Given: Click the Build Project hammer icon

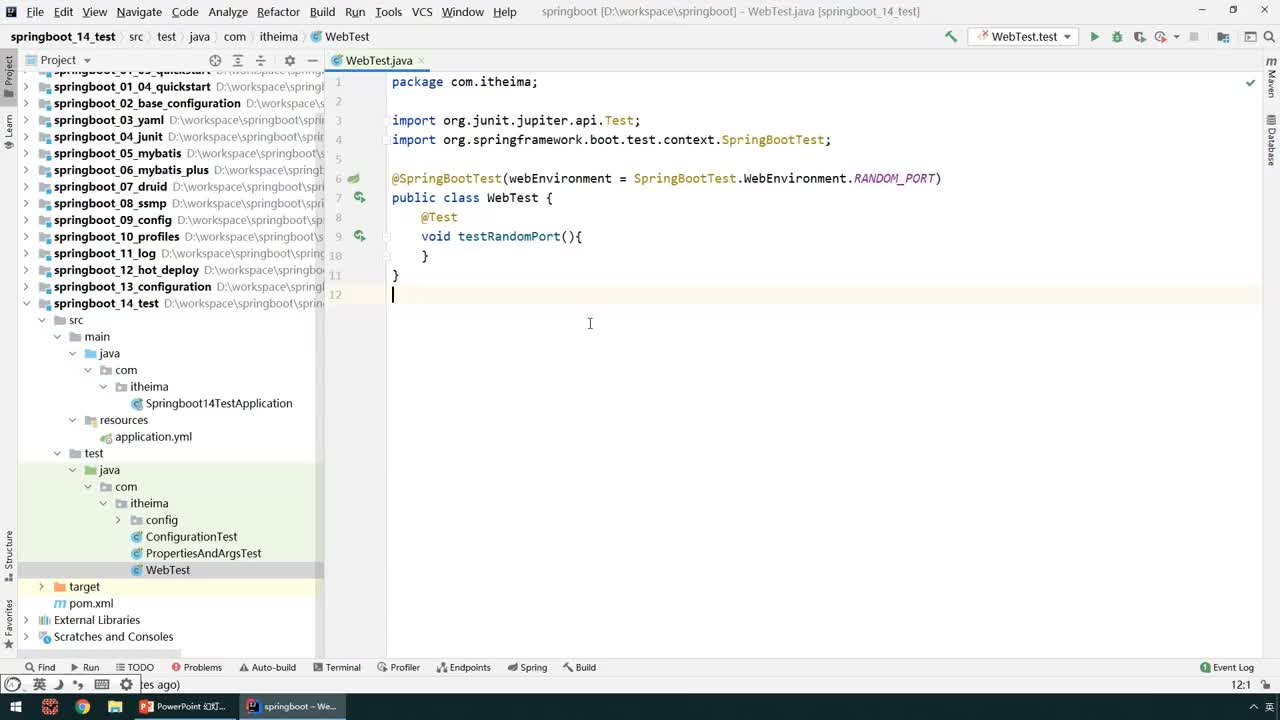Looking at the screenshot, I should pyautogui.click(x=951, y=37).
